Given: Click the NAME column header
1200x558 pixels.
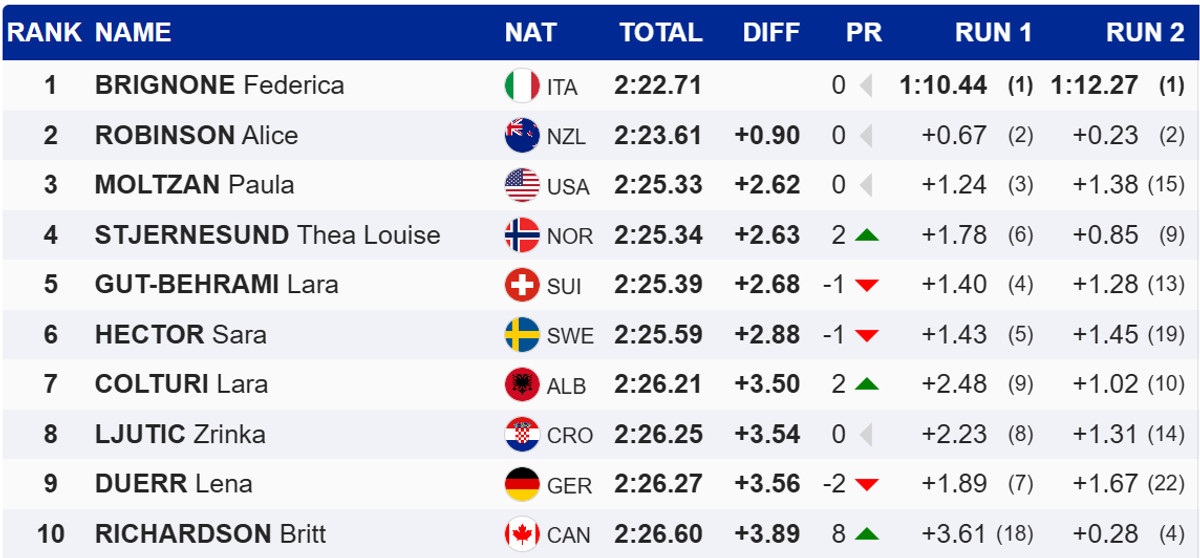Looking at the screenshot, I should click(133, 32).
